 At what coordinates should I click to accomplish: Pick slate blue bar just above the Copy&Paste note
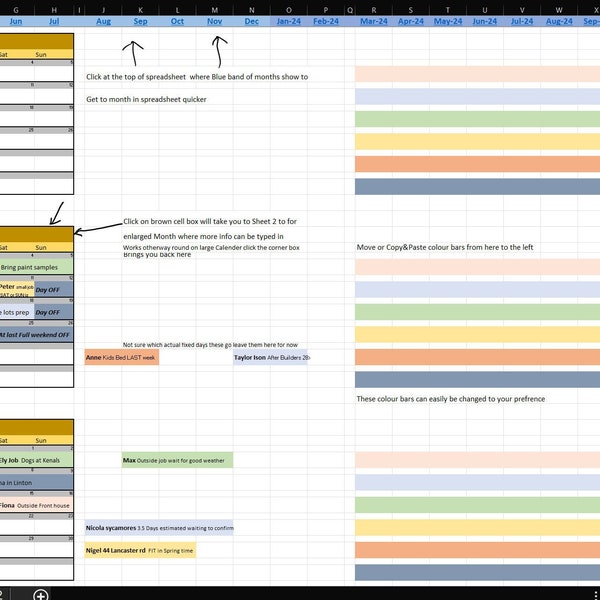coord(478,187)
